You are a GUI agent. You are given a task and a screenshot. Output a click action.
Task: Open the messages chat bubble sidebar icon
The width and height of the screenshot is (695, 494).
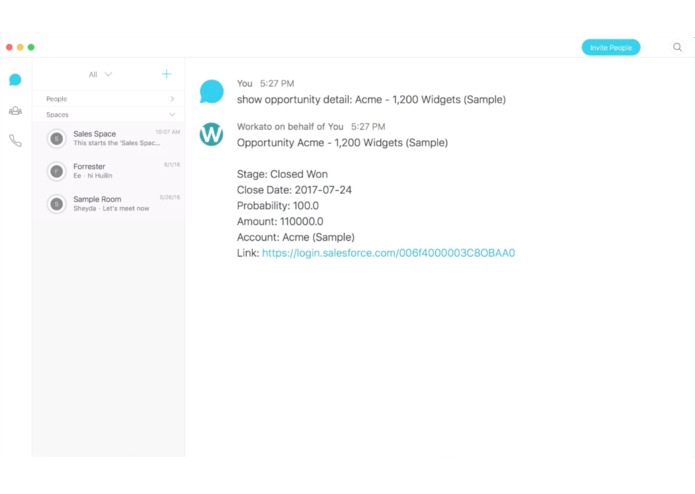tap(15, 80)
